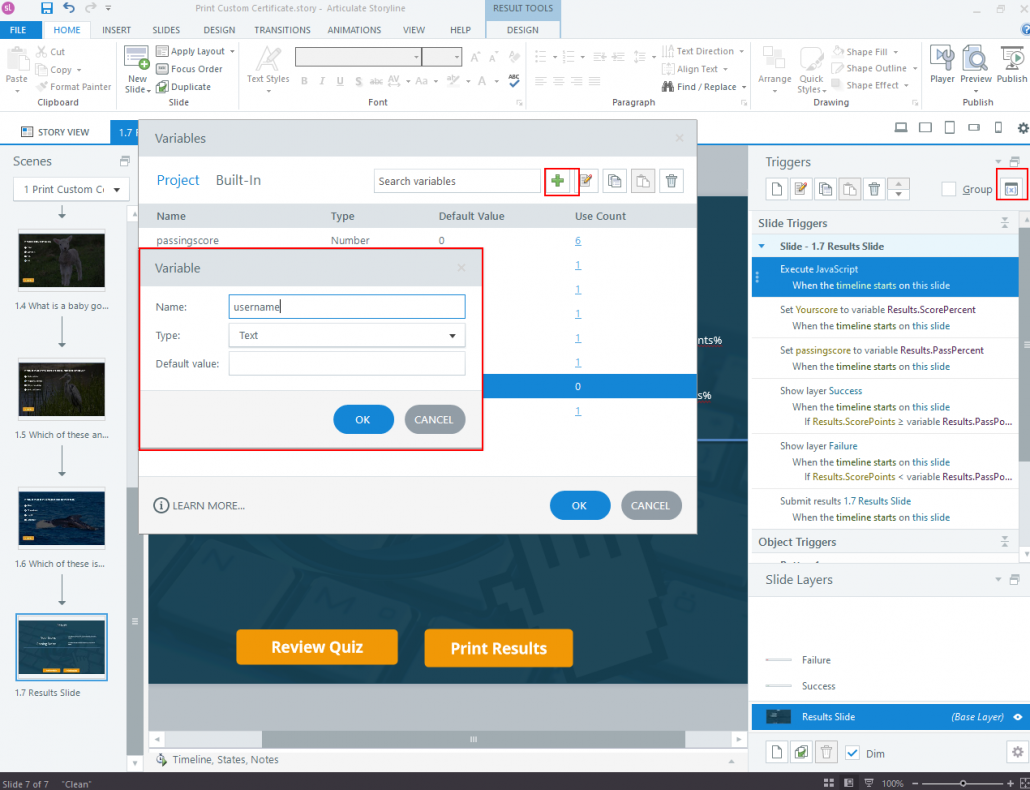Screen dimensions: 1030x790
Task: Collapse Slide - 1.7 Results Slide triggers
Action: (762, 246)
